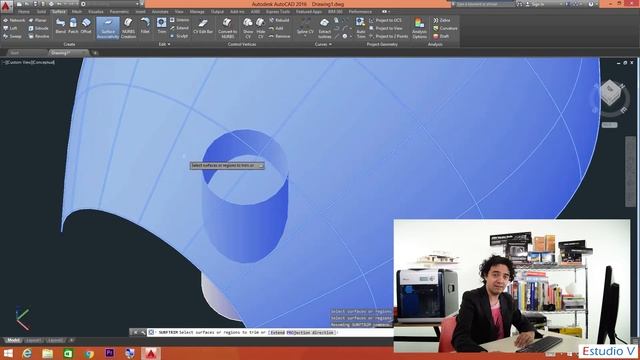Select the Network surface tool

click(x=14, y=20)
